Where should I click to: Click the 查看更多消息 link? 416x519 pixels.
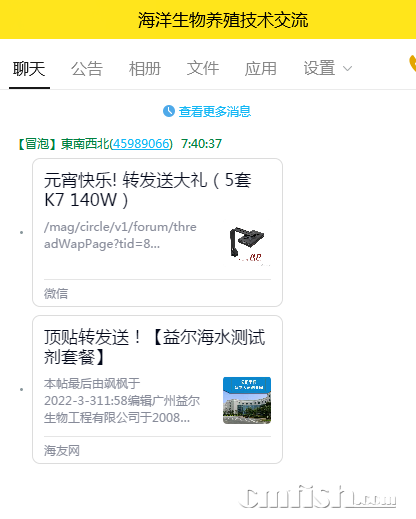tap(215, 111)
